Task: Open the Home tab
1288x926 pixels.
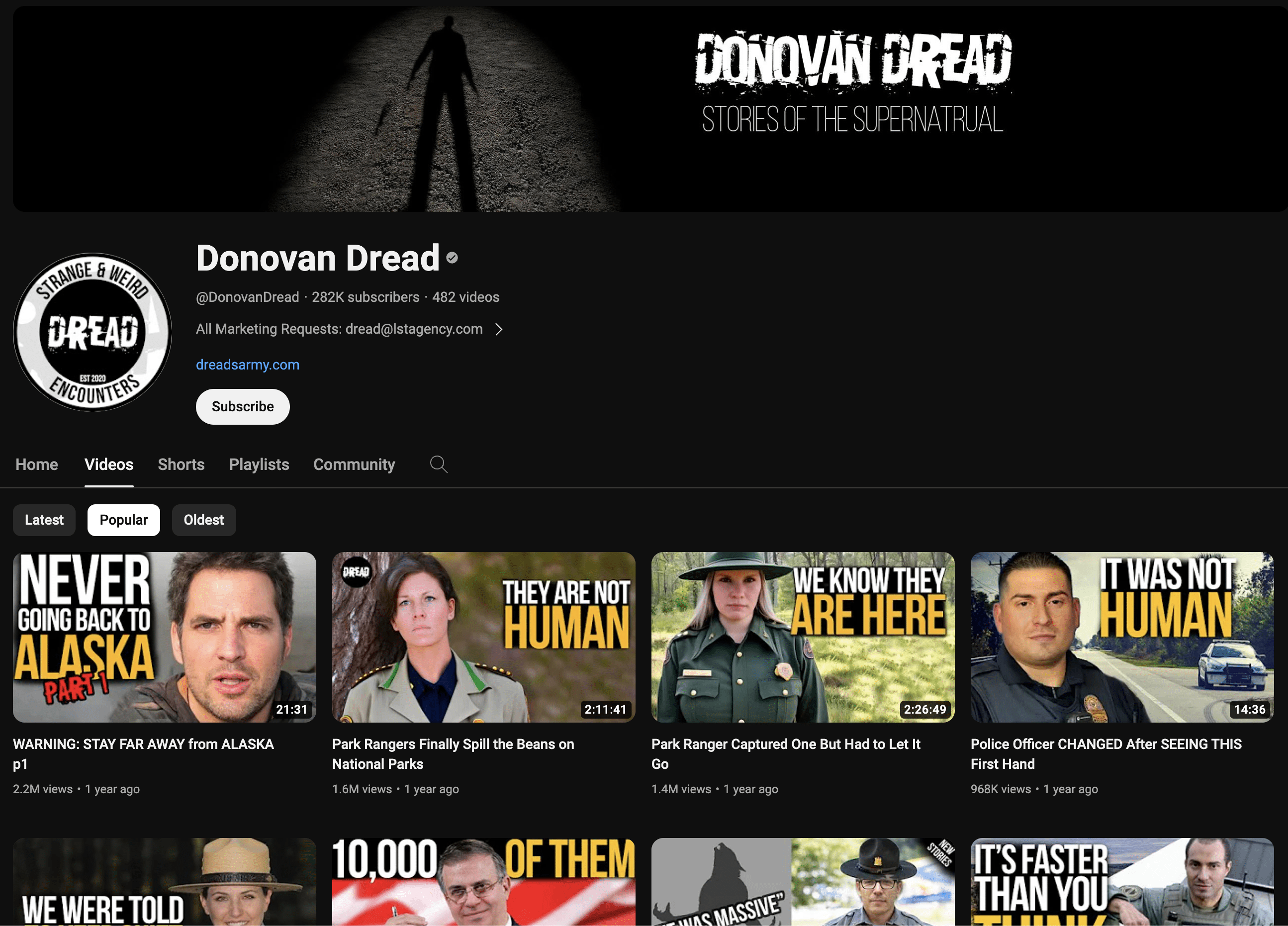Action: [37, 464]
